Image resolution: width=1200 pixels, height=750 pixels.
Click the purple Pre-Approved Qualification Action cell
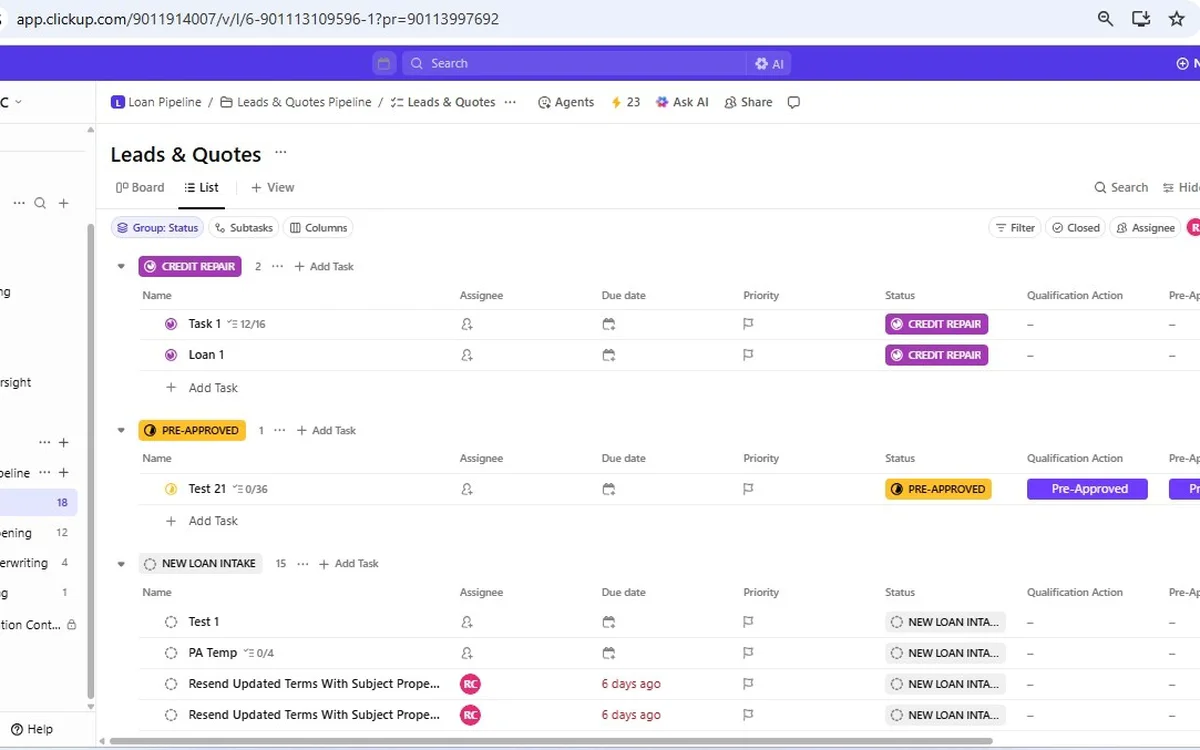pyautogui.click(x=1087, y=489)
